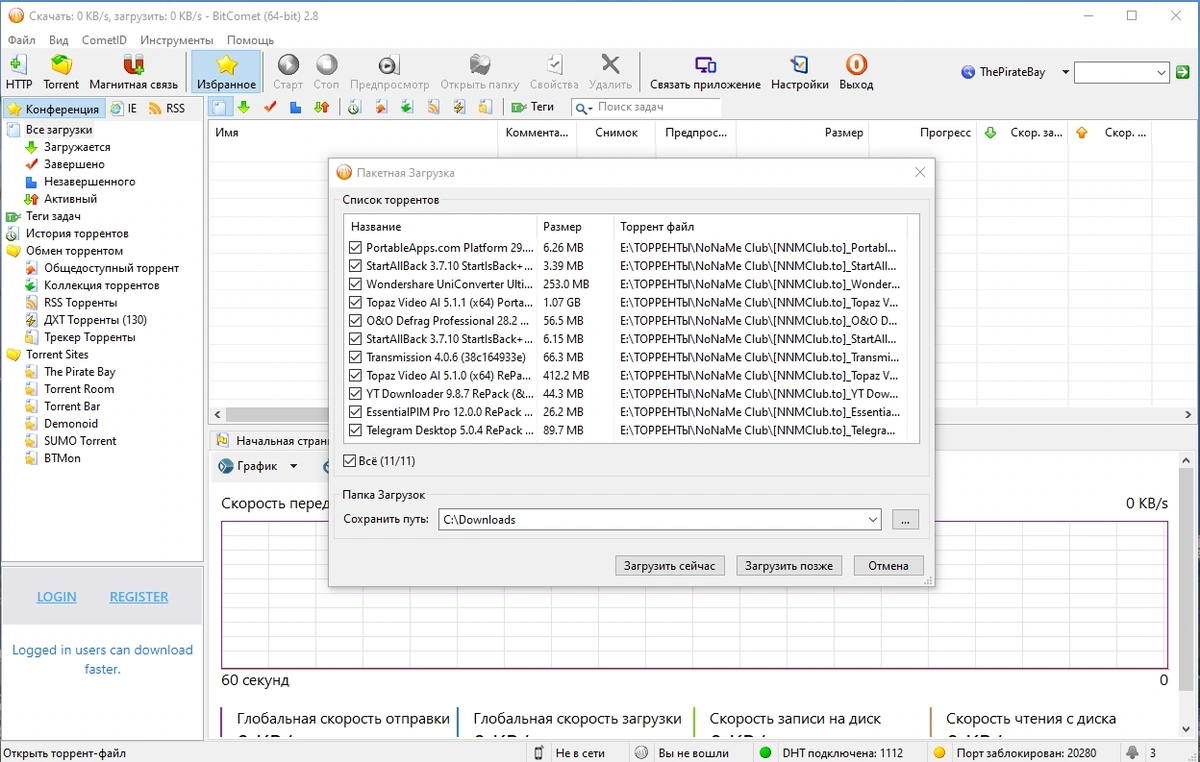This screenshot has width=1200, height=762.
Task: Sort torrent list by Размер column header
Action: 575,227
